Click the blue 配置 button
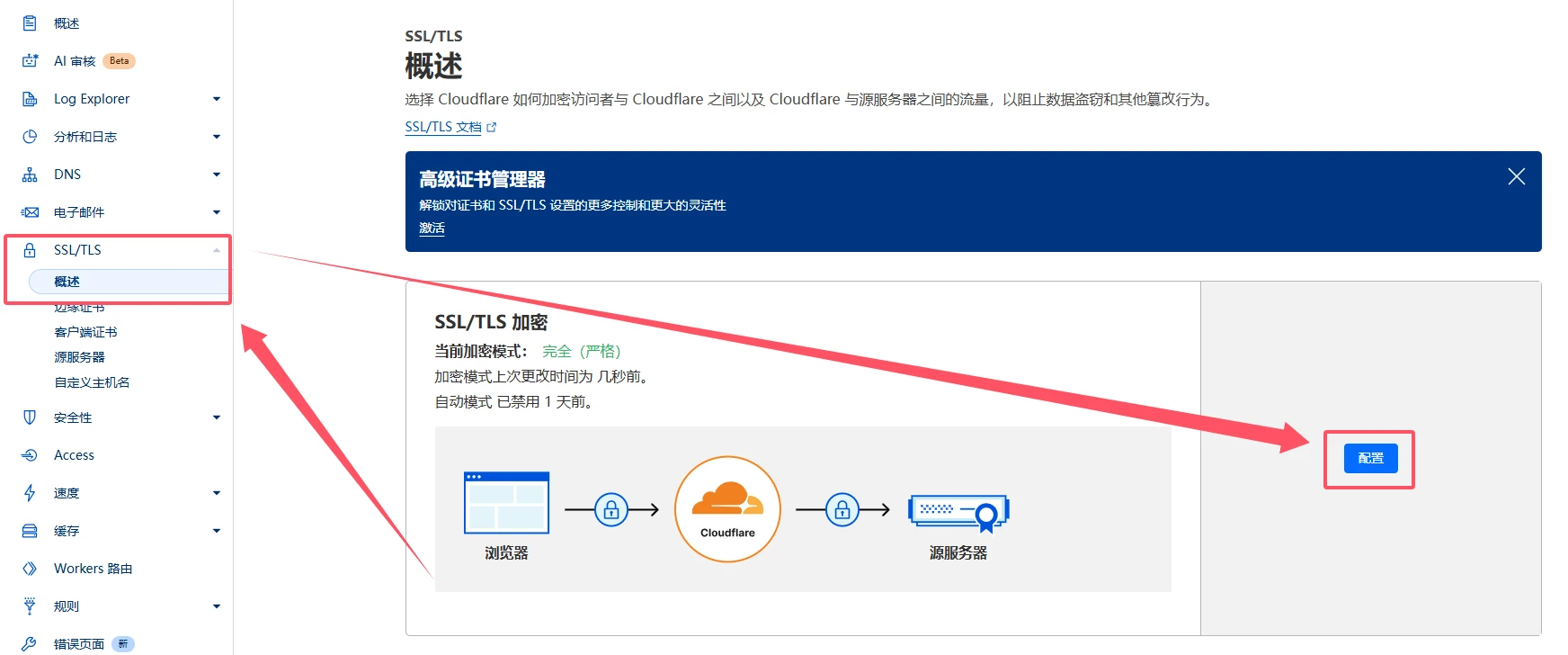Viewport: 1568px width, 655px height. click(1370, 458)
